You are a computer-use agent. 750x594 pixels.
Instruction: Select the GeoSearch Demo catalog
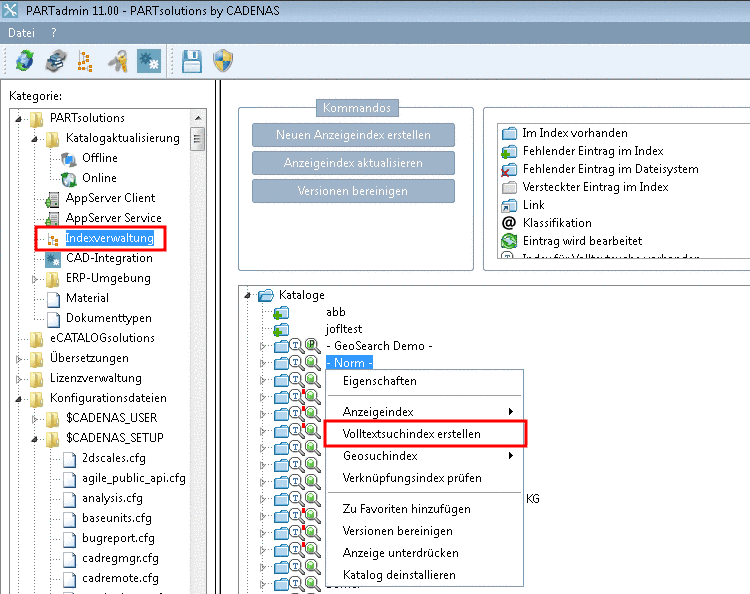click(x=379, y=346)
